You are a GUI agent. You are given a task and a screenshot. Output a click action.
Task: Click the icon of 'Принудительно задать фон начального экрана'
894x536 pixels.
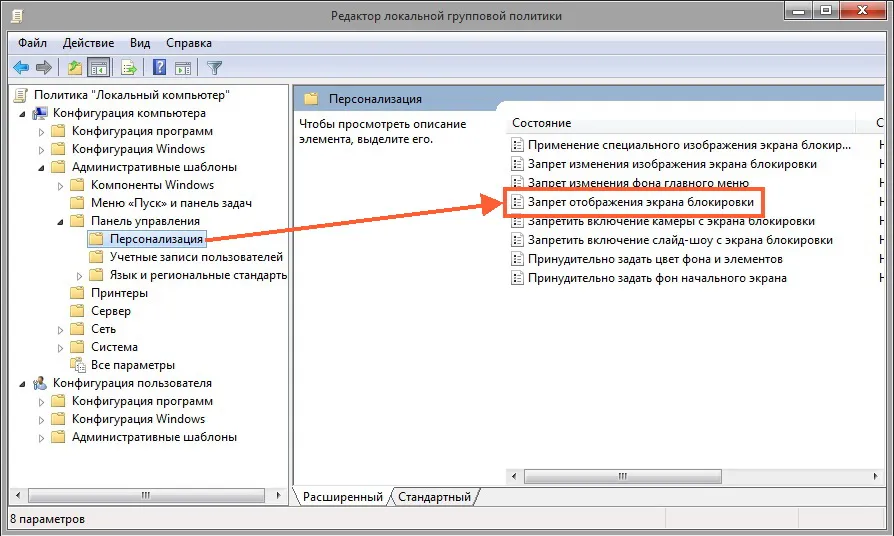coord(517,278)
